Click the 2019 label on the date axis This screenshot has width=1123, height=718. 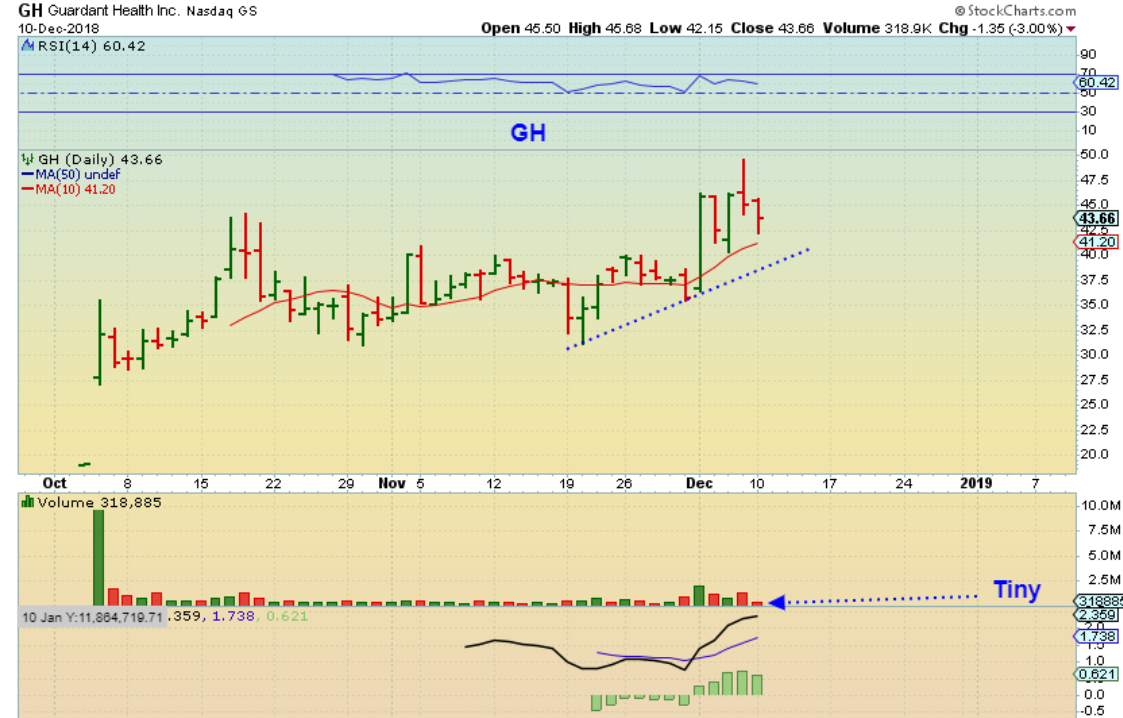click(976, 483)
